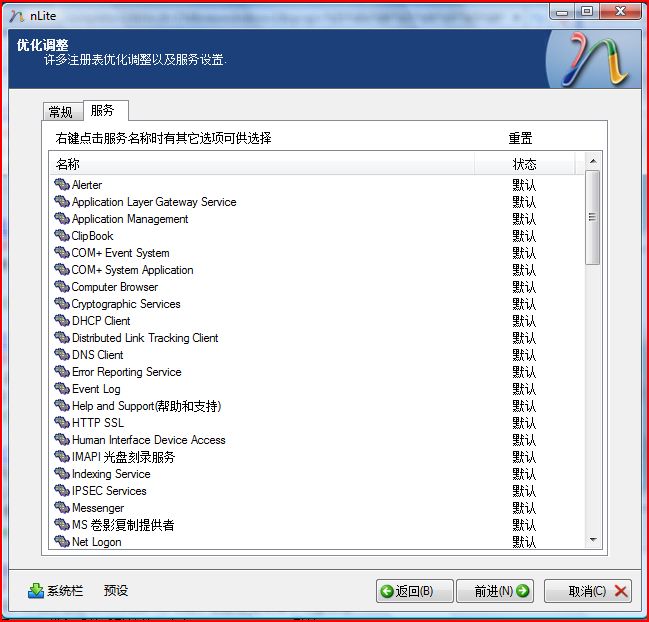Go back with the 返回(B) button
The height and width of the screenshot is (622, 649).
click(x=414, y=591)
